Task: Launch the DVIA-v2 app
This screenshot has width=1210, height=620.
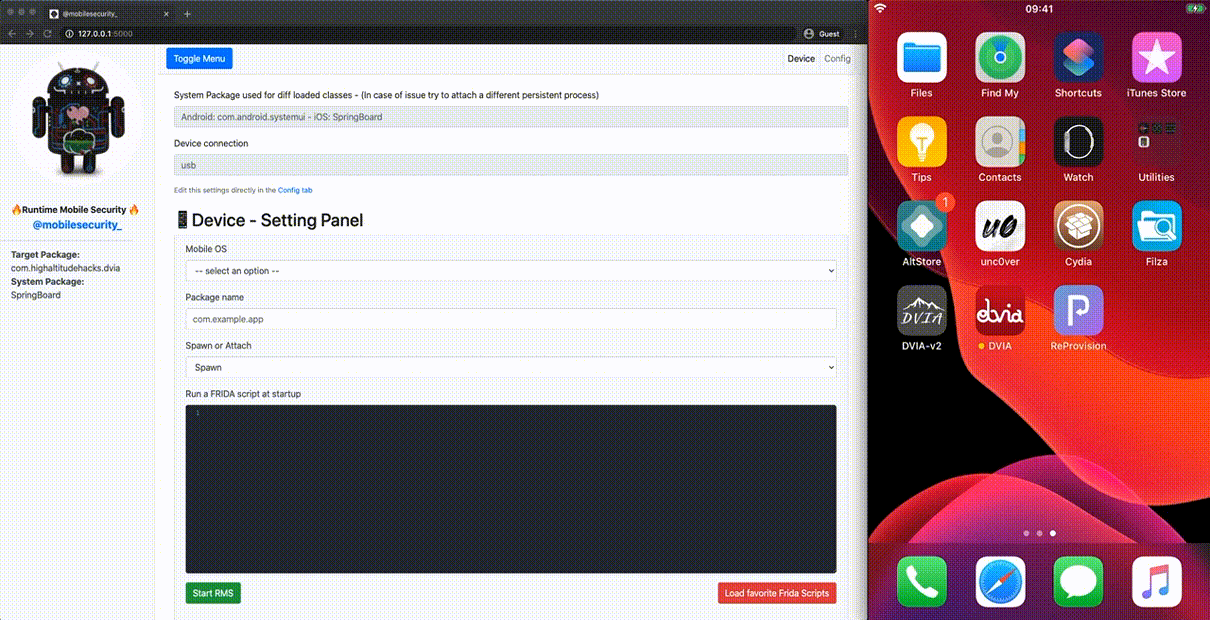Action: pyautogui.click(x=921, y=311)
